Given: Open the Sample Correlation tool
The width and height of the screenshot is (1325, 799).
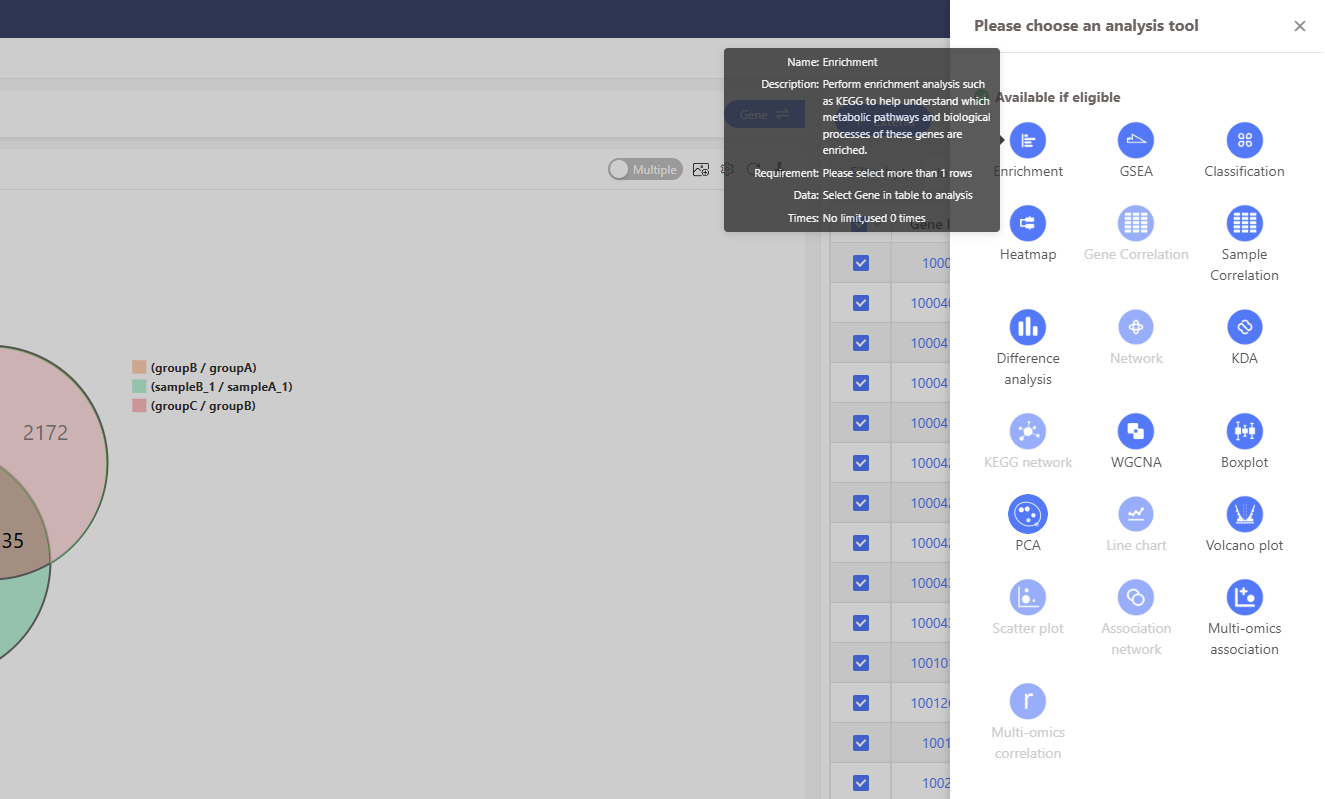Looking at the screenshot, I should coord(1244,223).
